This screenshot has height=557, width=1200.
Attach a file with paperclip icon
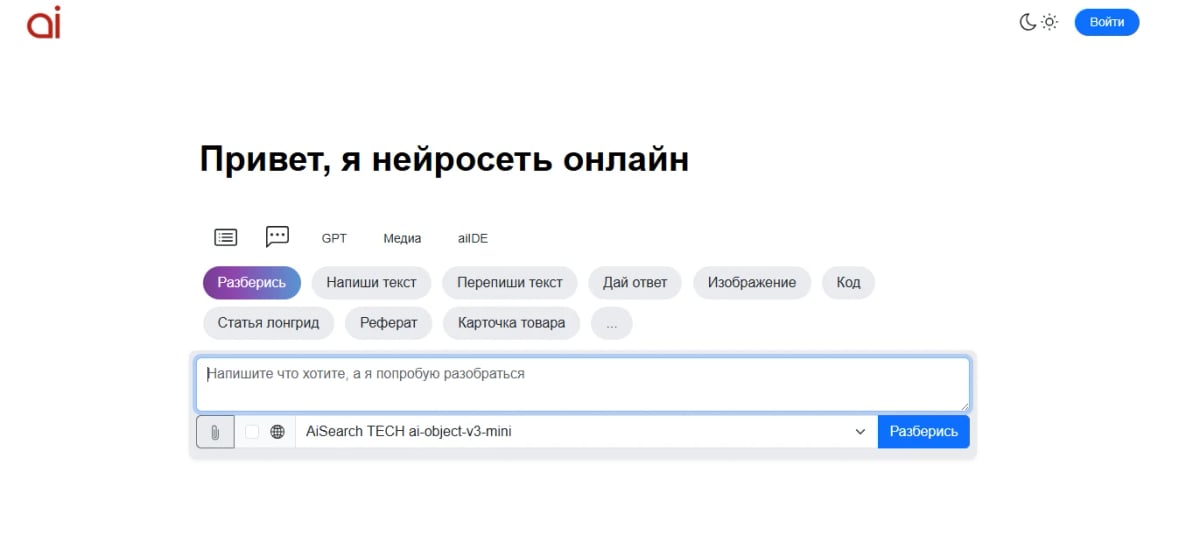pos(215,432)
